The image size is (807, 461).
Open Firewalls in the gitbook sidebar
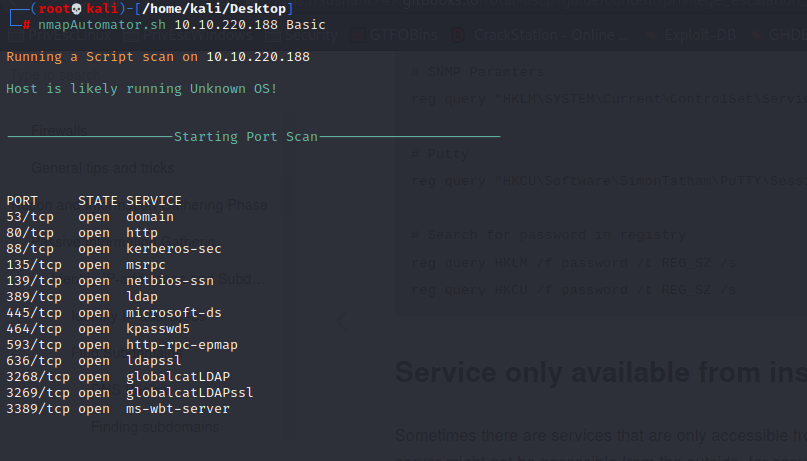[x=59, y=131]
